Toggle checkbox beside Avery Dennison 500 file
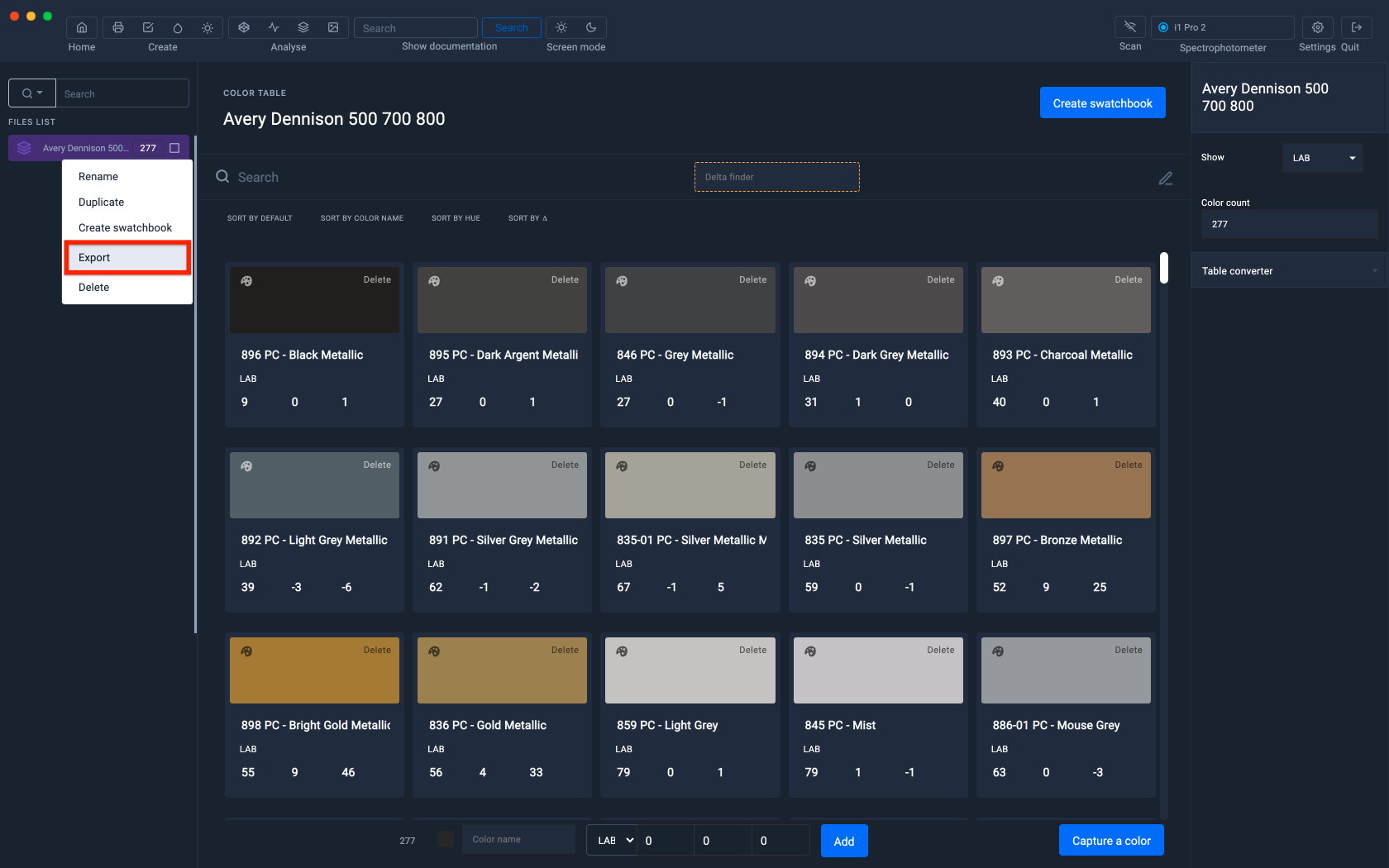This screenshot has height=868, width=1389. [x=174, y=148]
